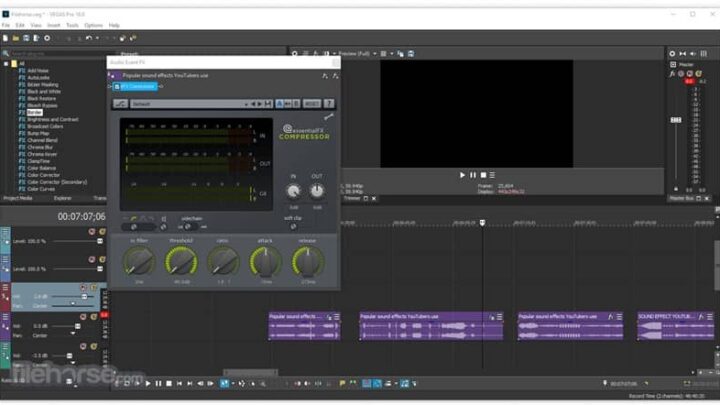Open compressor help with the question mark
Screen dimensions: 720x405
point(329,104)
